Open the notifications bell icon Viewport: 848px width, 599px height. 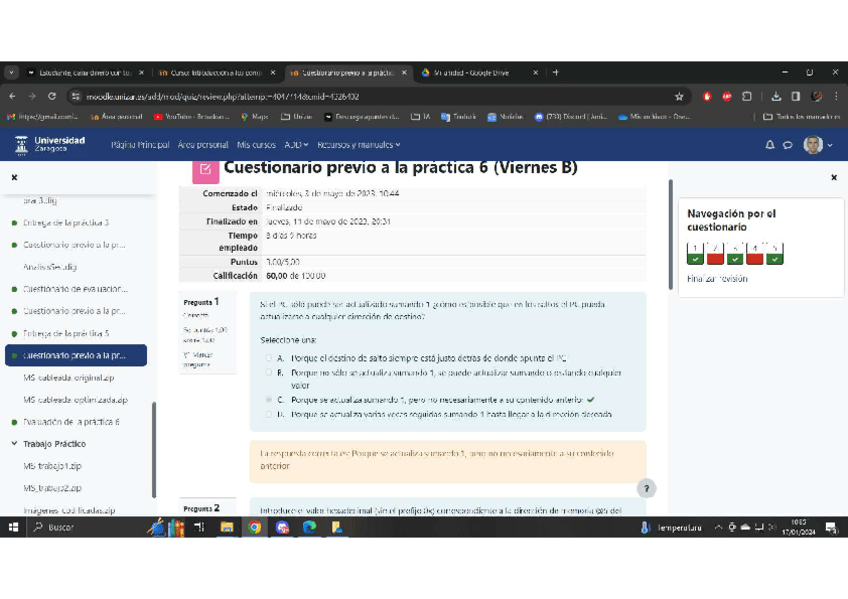click(x=770, y=144)
